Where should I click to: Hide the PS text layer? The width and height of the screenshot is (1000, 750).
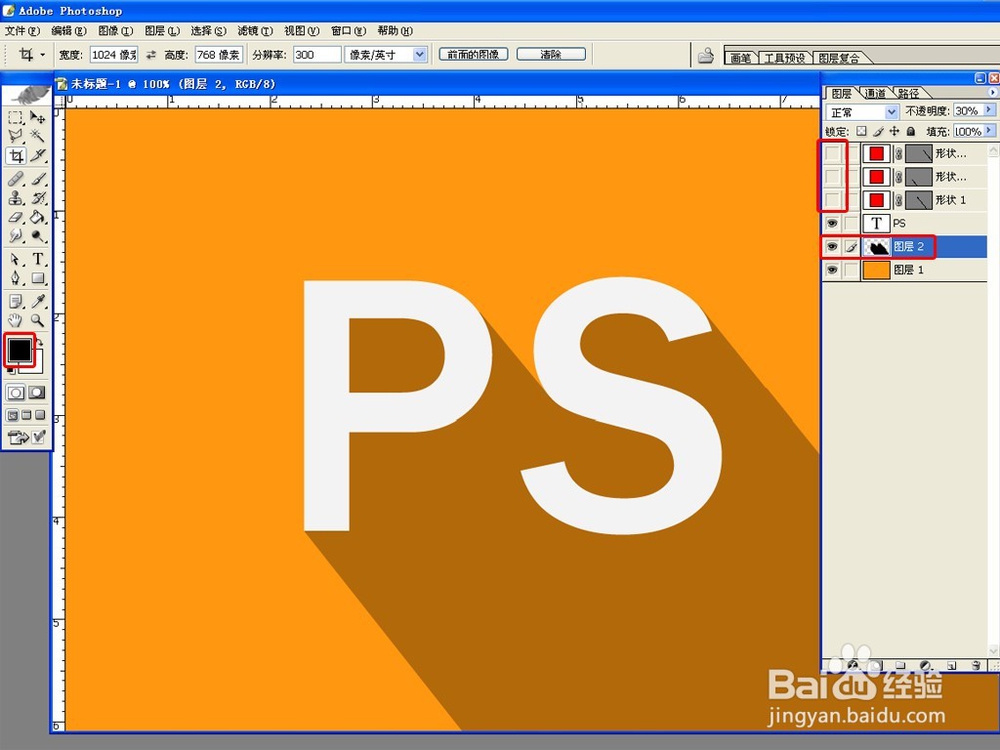pos(832,223)
